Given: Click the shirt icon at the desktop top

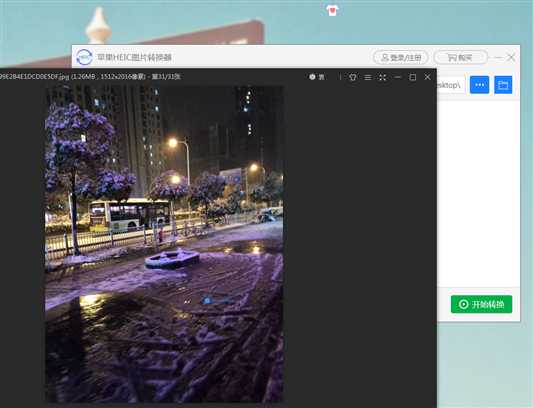Looking at the screenshot, I should (x=332, y=11).
